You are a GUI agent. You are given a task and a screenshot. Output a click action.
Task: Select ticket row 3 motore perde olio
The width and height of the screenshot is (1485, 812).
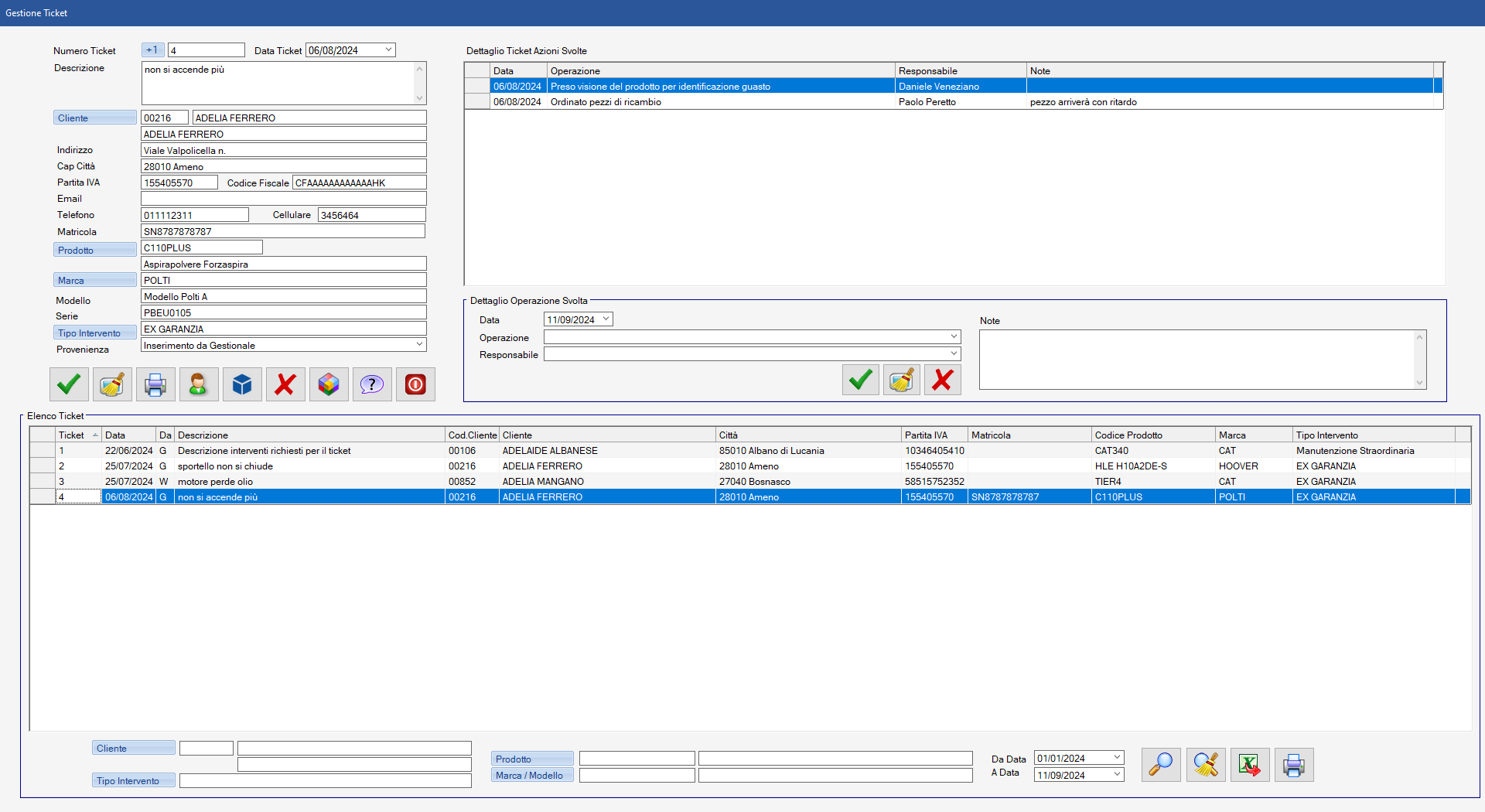pos(215,482)
